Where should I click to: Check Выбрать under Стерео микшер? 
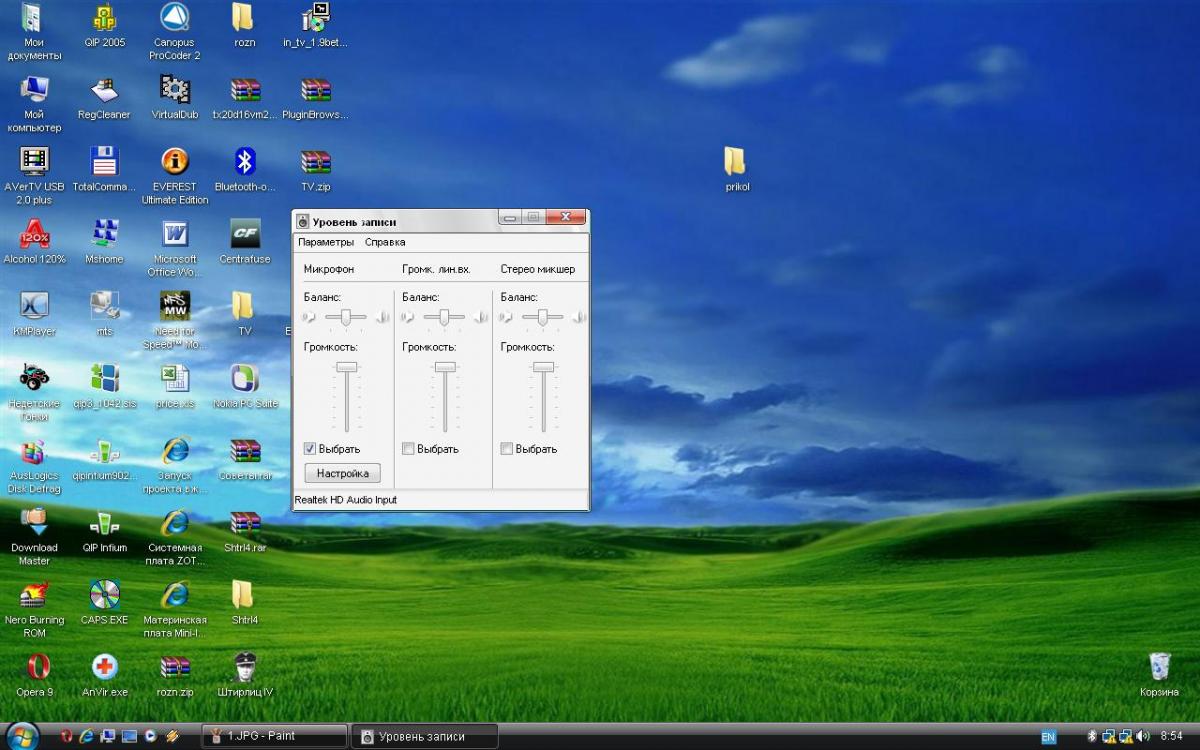click(x=507, y=449)
